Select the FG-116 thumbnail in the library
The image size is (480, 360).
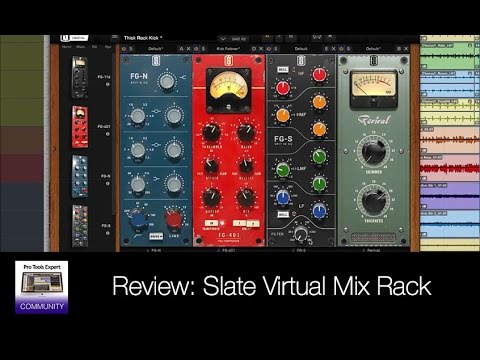(x=80, y=77)
